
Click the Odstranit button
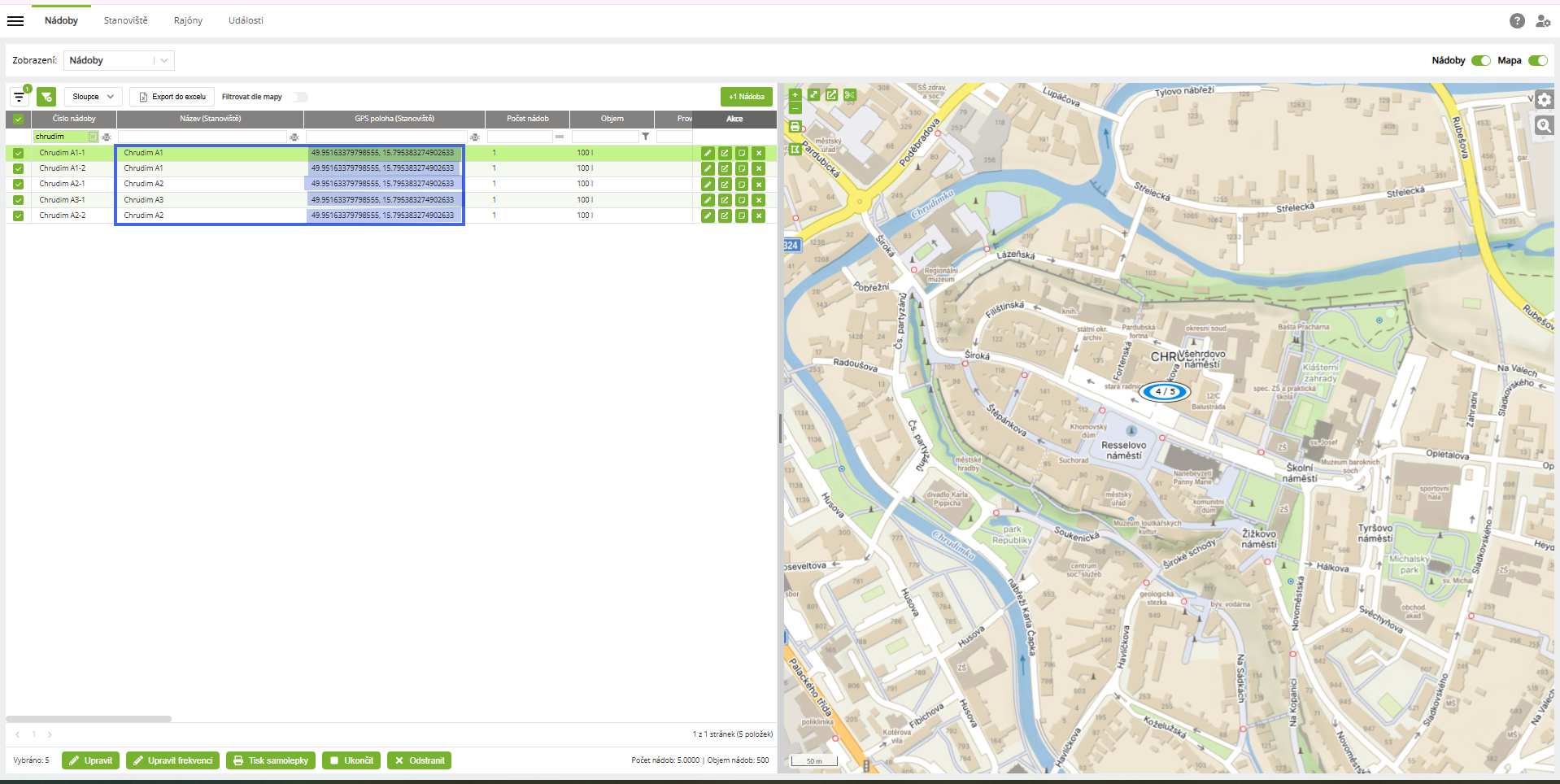pyautogui.click(x=419, y=760)
